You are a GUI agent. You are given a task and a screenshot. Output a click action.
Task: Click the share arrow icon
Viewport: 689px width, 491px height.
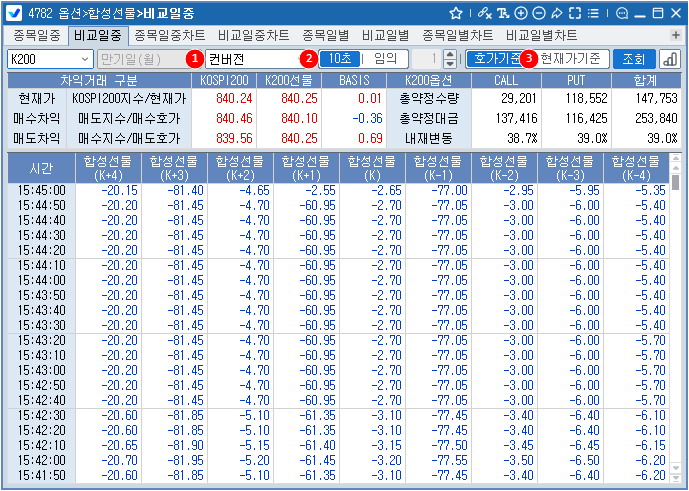tap(557, 13)
